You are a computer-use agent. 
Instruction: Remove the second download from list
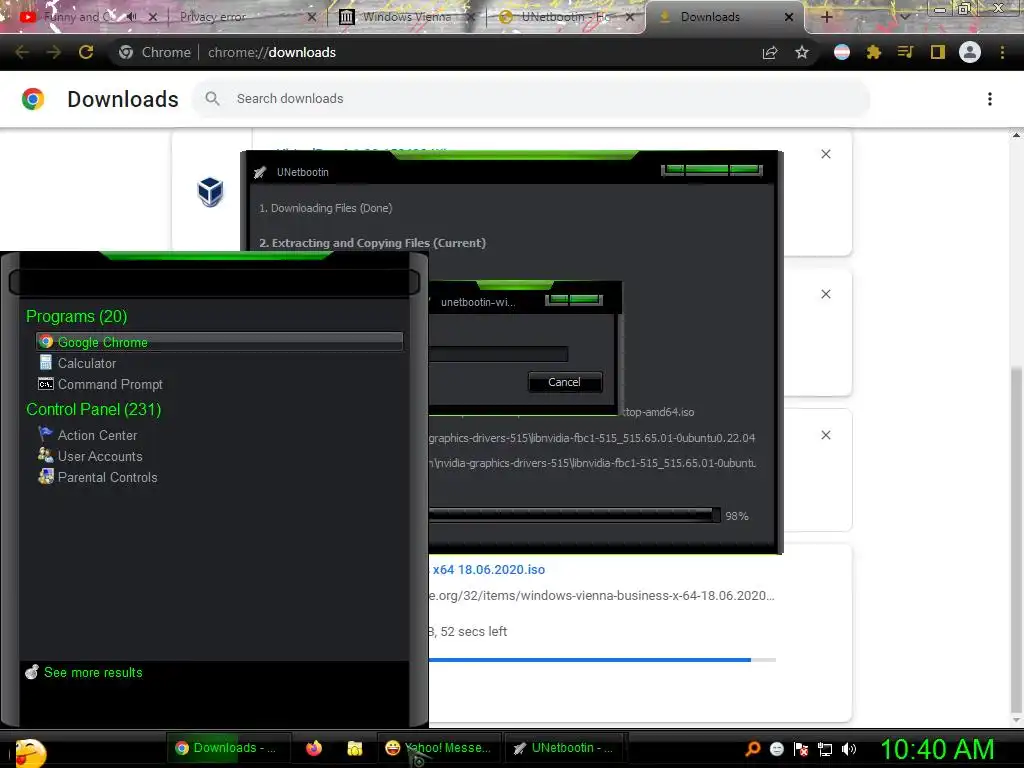coord(826,294)
